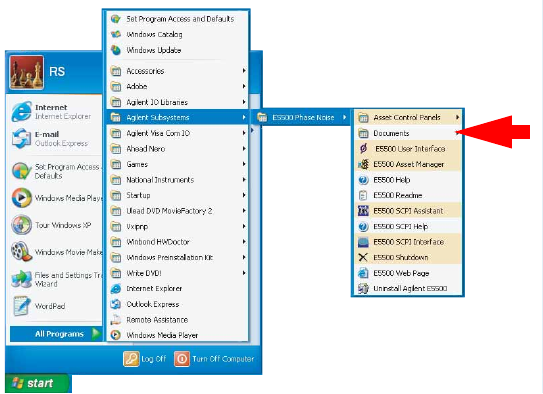Expand the Asset Control Panels submenu arrow
This screenshot has width=543, height=394.
tap(457, 117)
